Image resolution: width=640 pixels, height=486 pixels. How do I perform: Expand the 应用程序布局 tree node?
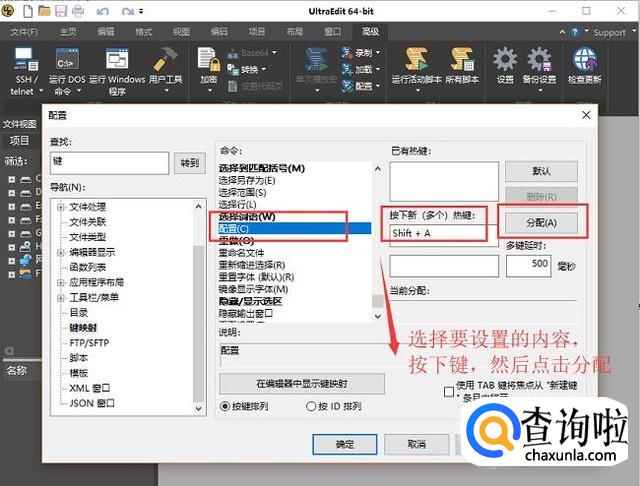point(61,282)
